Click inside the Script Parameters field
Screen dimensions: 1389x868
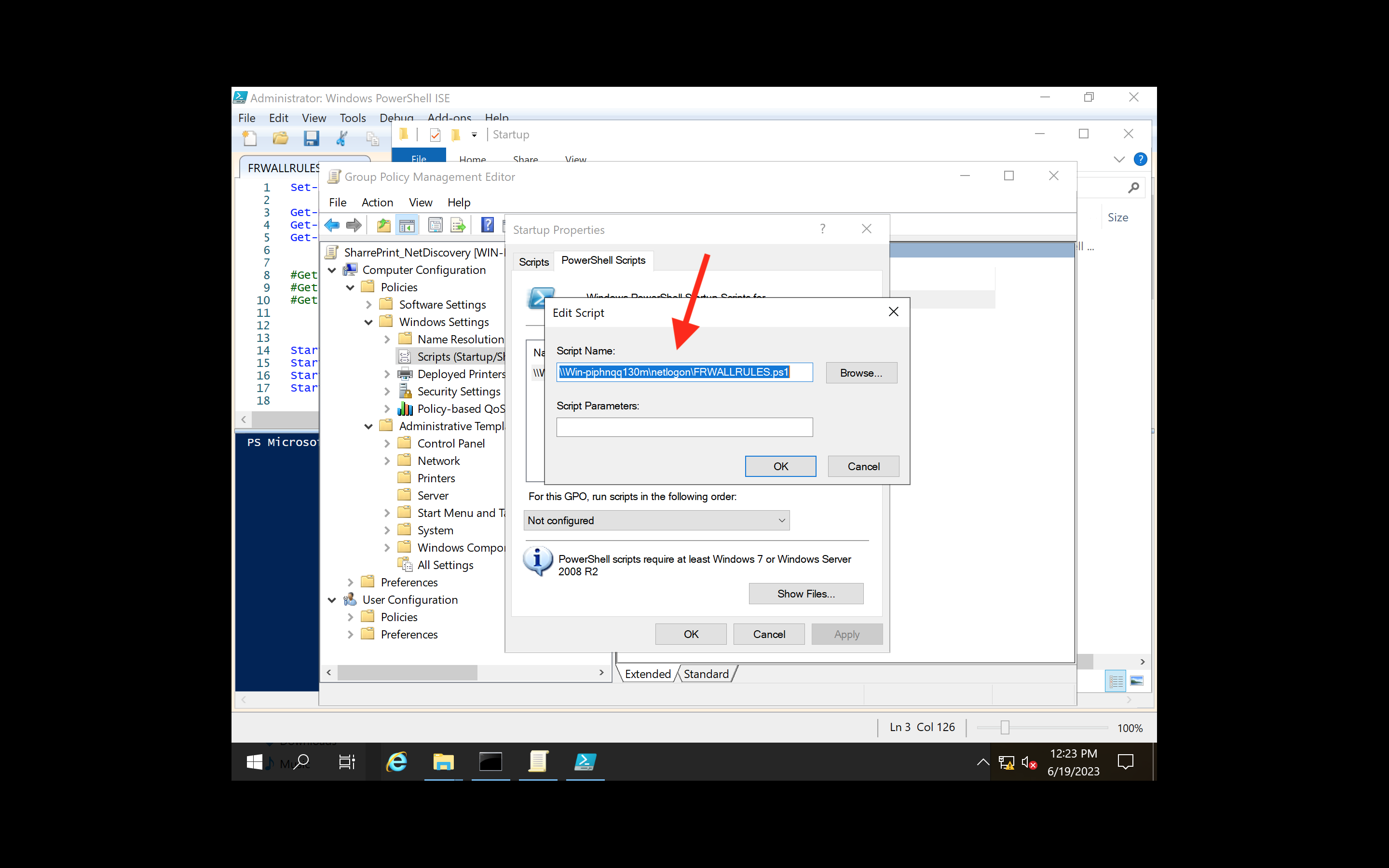[683, 427]
